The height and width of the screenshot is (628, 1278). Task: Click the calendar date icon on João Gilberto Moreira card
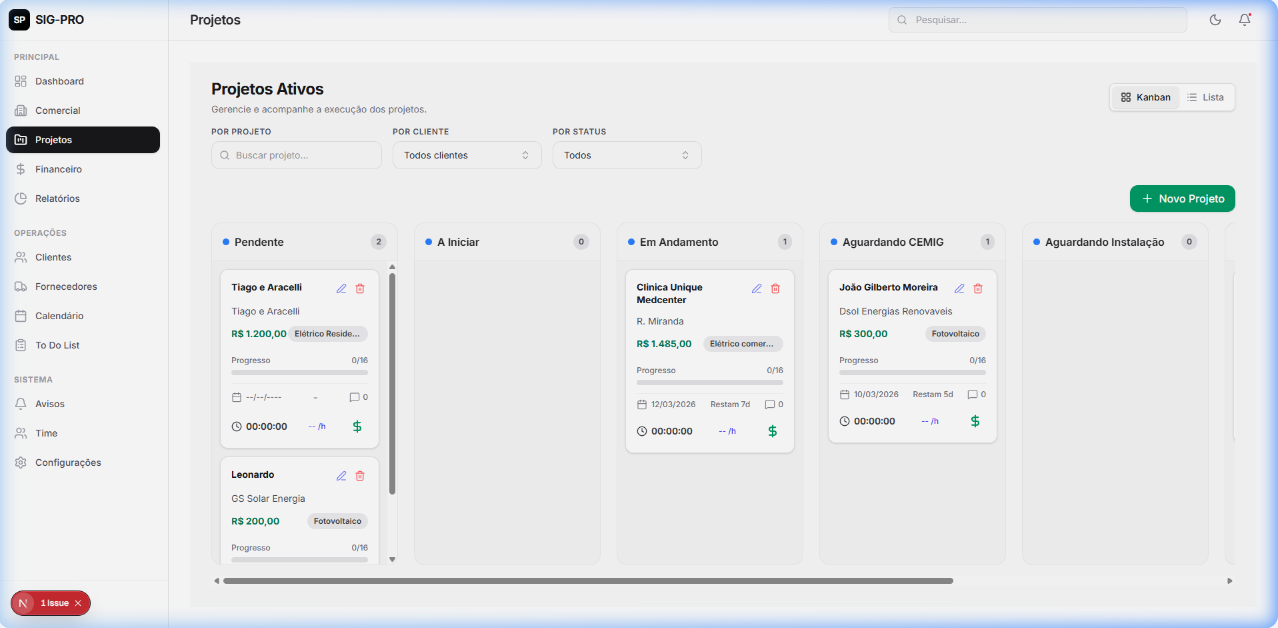pos(844,394)
